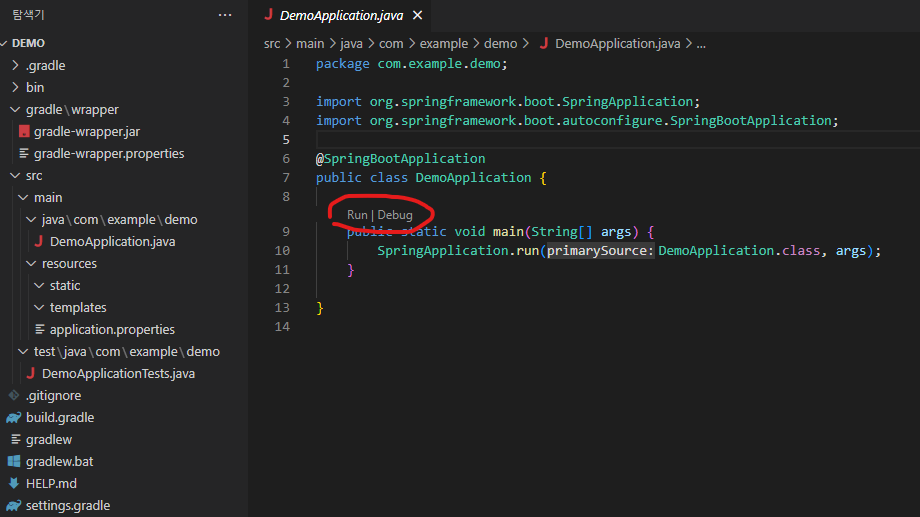Click the settings.gradle elephant icon
920x517 pixels.
(13, 505)
